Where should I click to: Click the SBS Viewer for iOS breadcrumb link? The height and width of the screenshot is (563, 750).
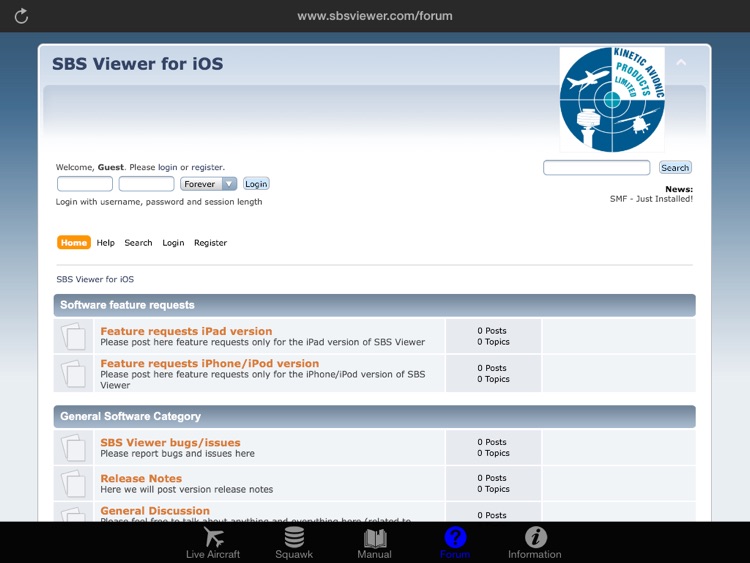pyautogui.click(x=95, y=279)
